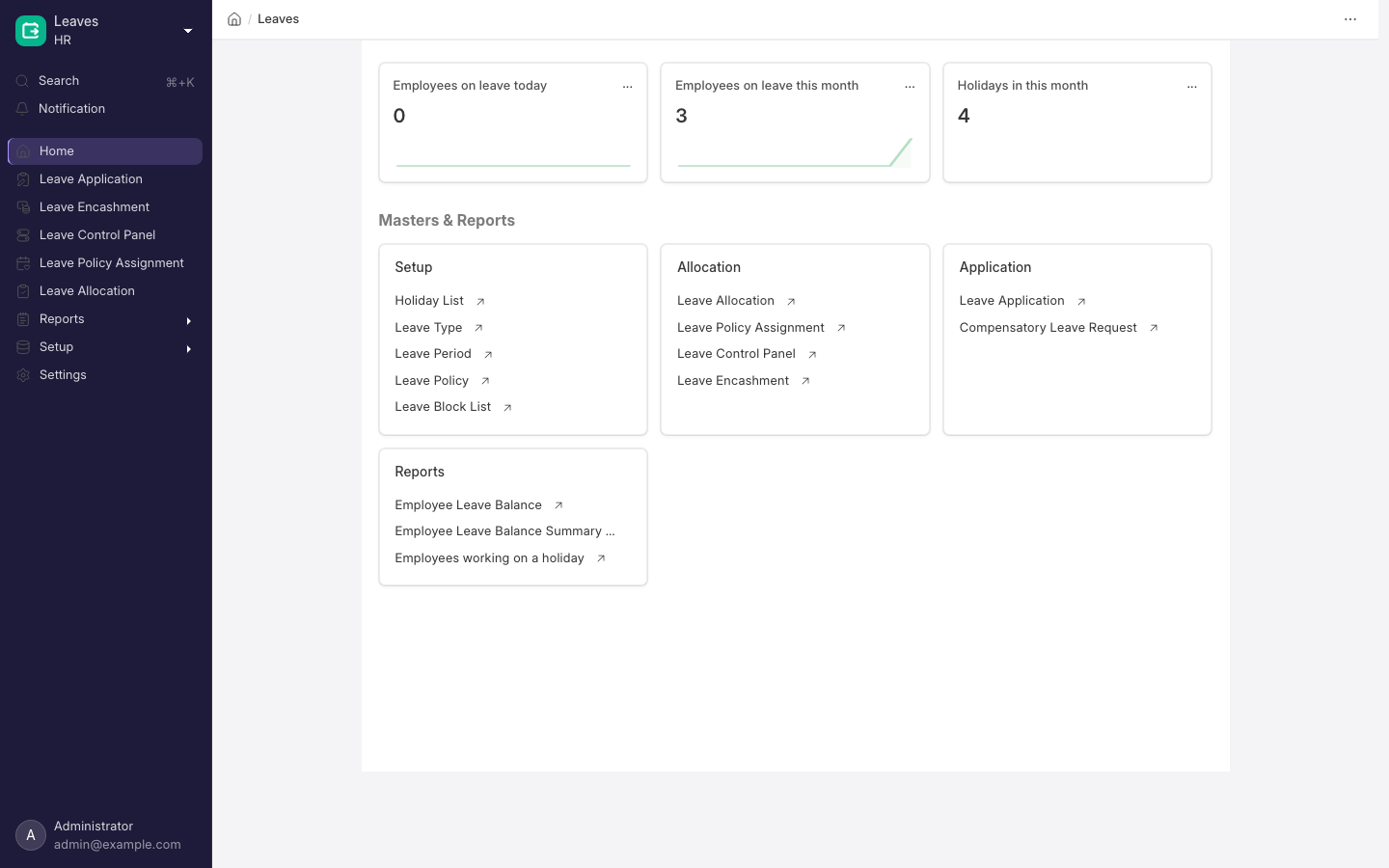Click the arrow icon beside Leave Policy
Screen dimensions: 1389x868
485,381
